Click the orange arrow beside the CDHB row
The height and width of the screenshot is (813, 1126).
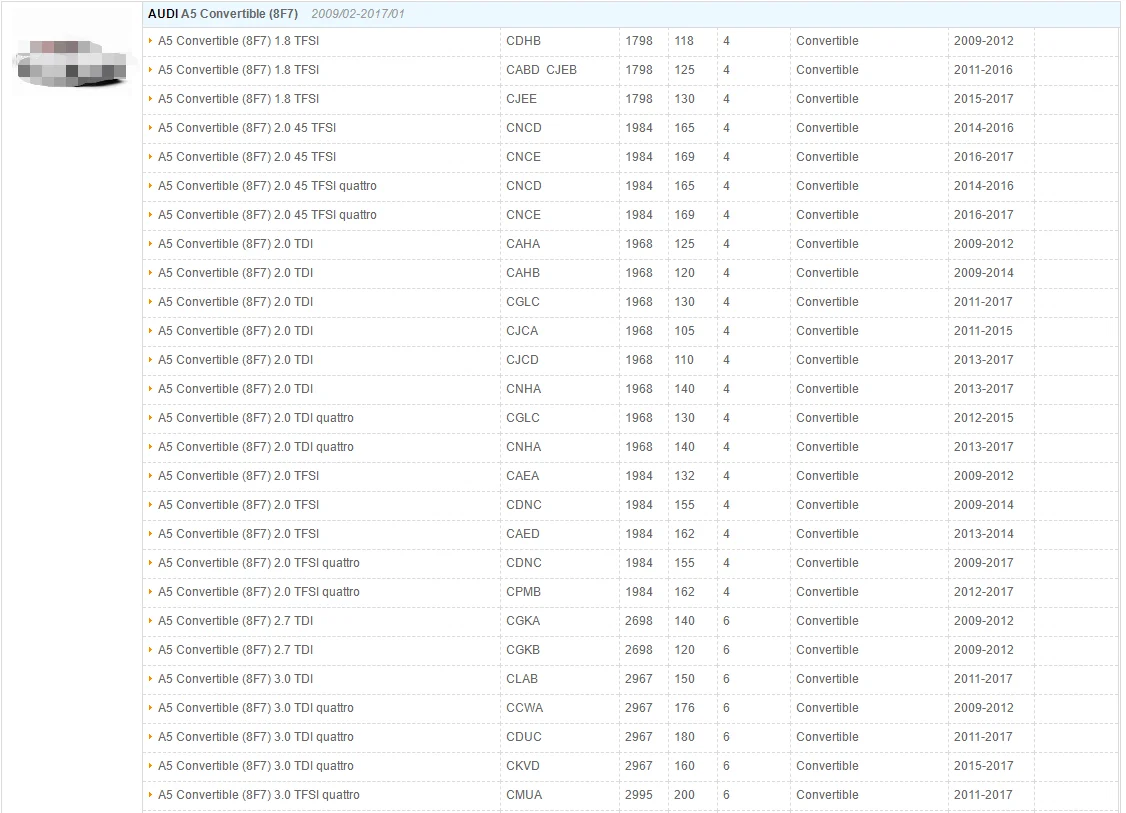tap(150, 41)
